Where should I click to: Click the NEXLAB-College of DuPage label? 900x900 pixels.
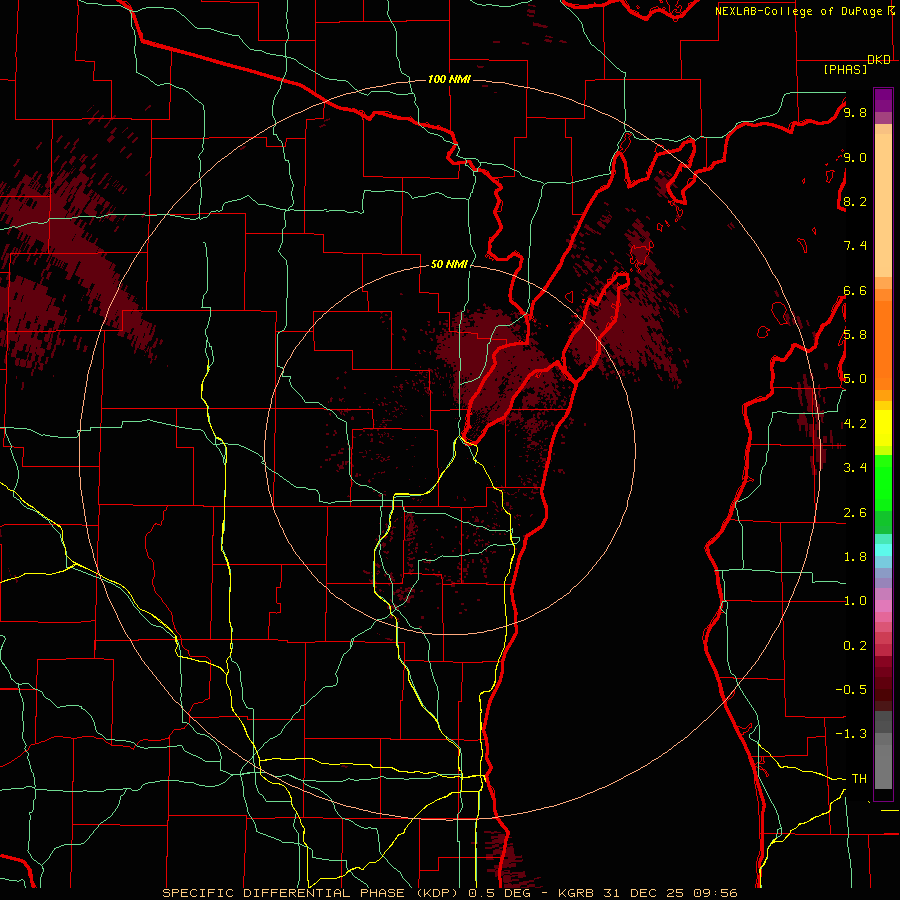799,11
